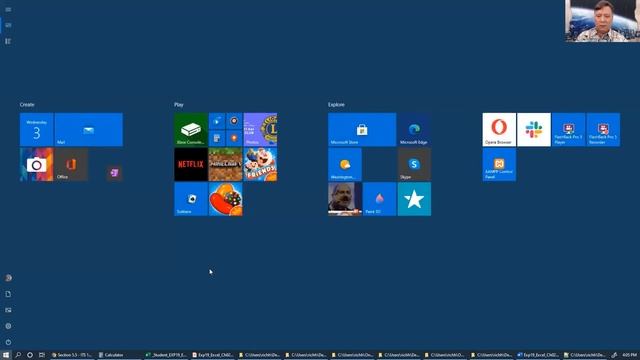Open the user account icon in sidebar
640x360 pixels.
point(8,278)
